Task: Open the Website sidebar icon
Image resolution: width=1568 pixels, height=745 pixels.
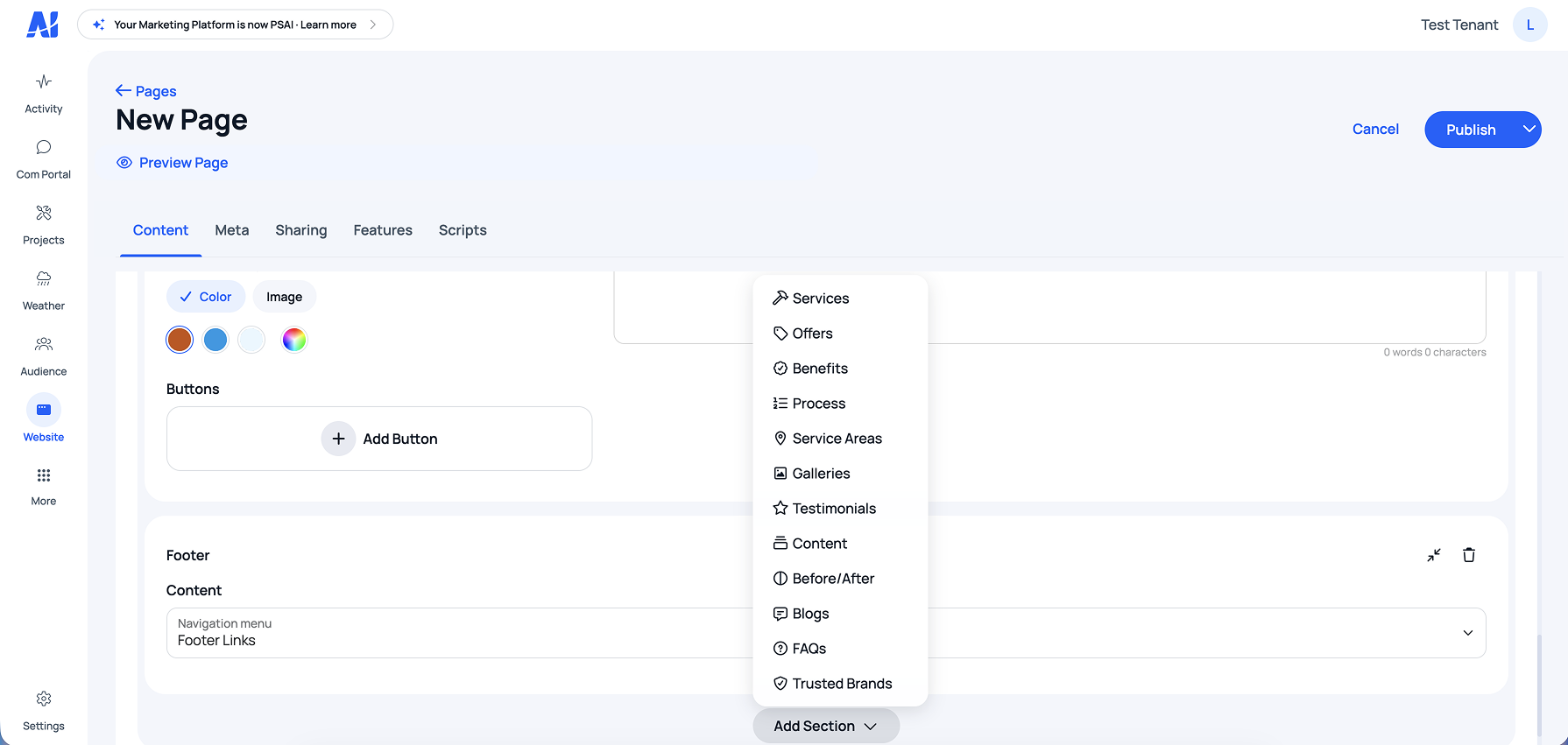Action: point(44,410)
